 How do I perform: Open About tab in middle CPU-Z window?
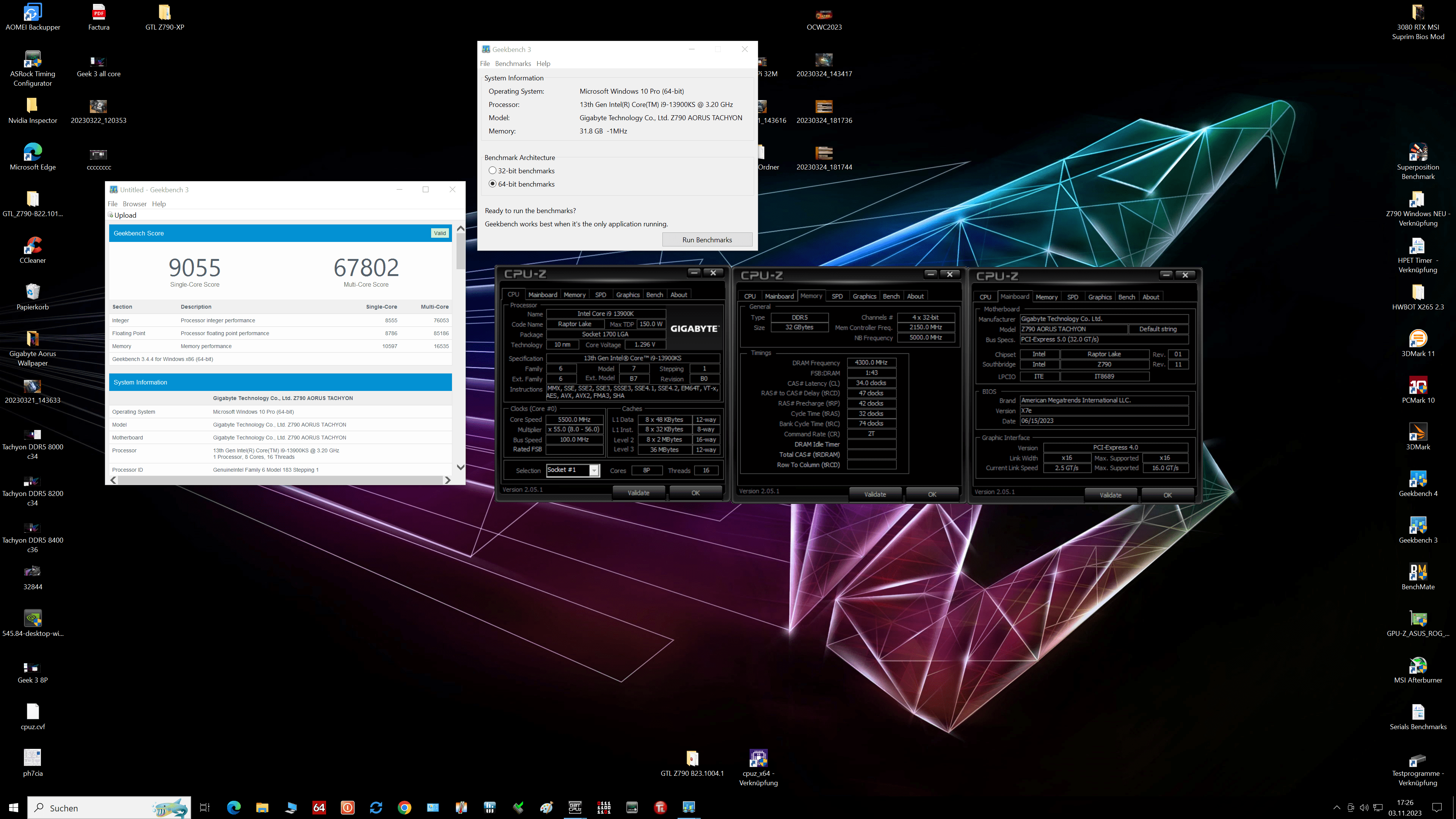click(x=915, y=297)
